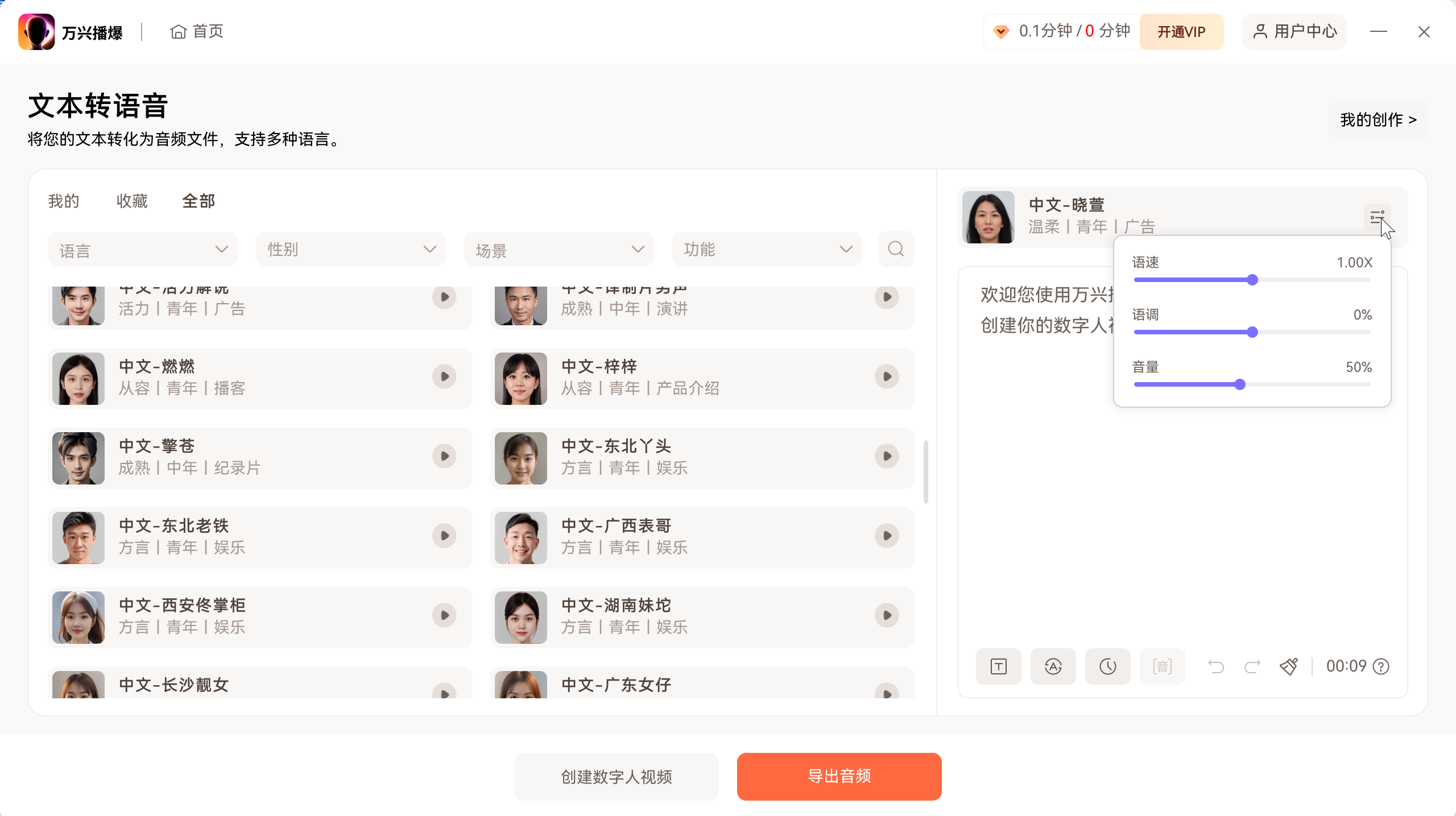The width and height of the screenshot is (1456, 816).
Task: Switch to the 我的 tab
Action: click(x=64, y=201)
